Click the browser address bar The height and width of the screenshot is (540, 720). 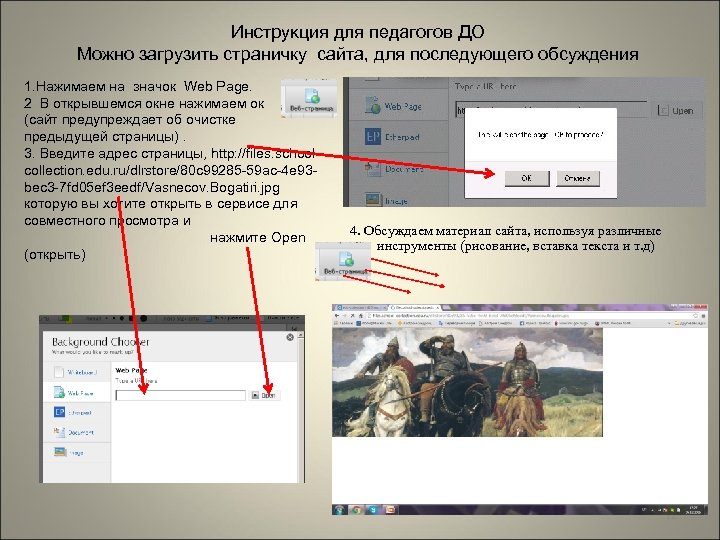533,316
